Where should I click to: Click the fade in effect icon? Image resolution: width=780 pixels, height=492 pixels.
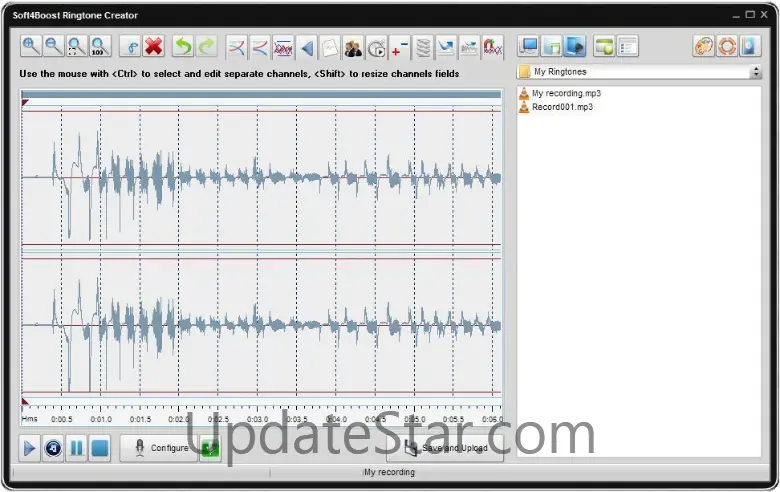tap(237, 46)
